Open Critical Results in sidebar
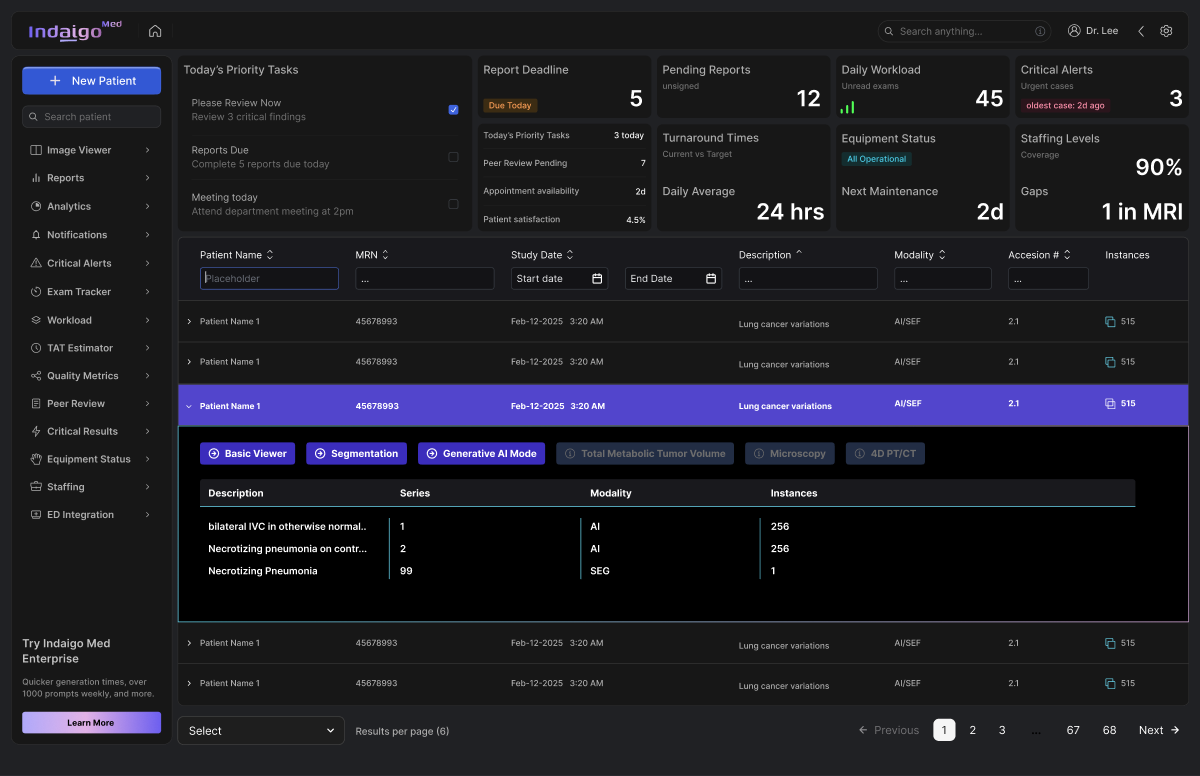Viewport: 1200px width, 776px height. click(91, 431)
